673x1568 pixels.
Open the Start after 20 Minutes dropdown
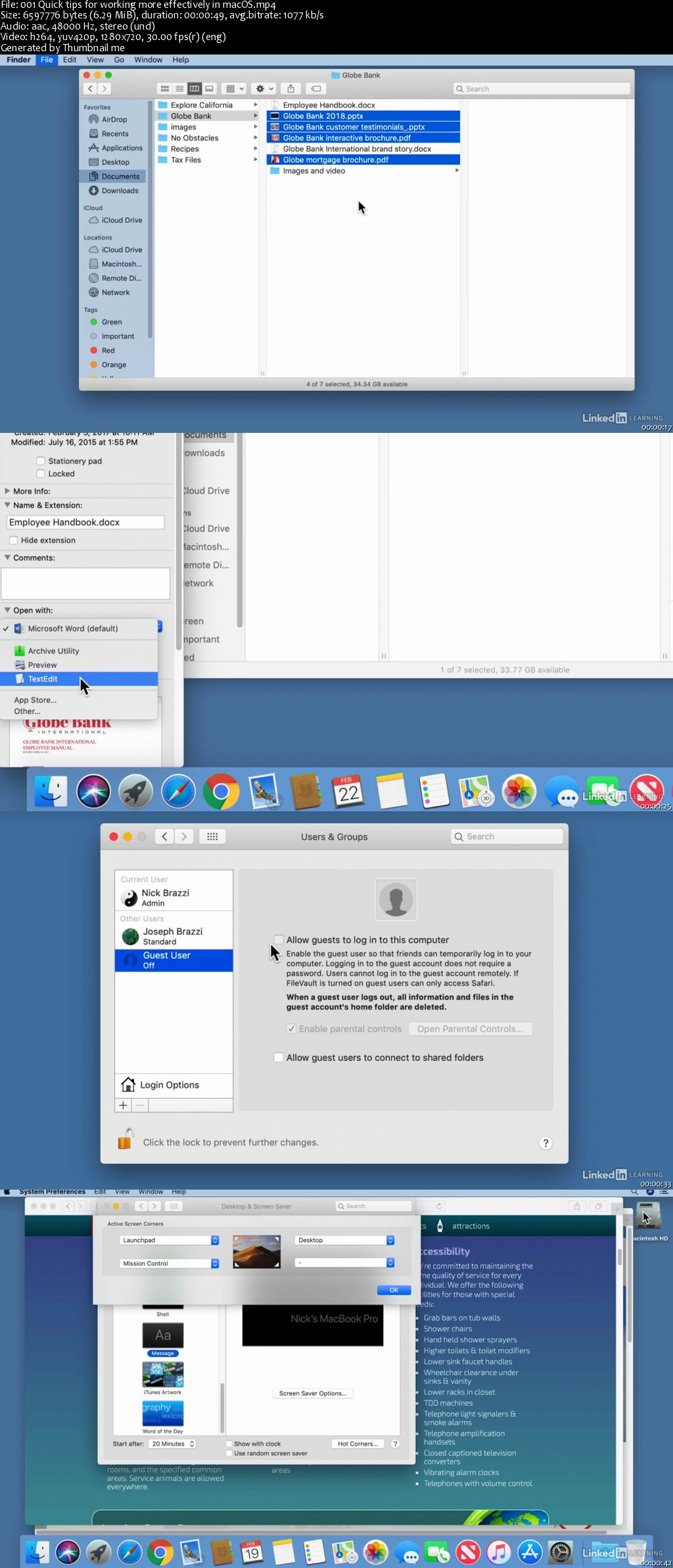(x=173, y=1444)
